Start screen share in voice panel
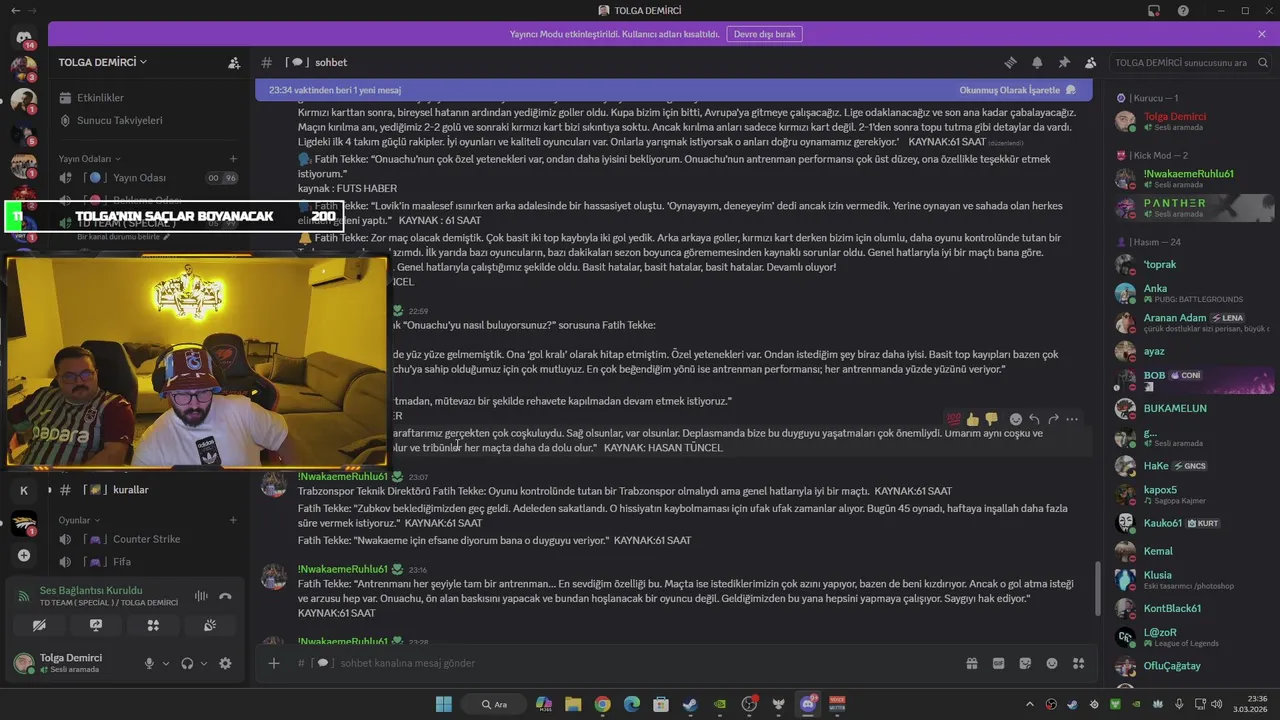This screenshot has height=720, width=1280. pyautogui.click(x=96, y=625)
